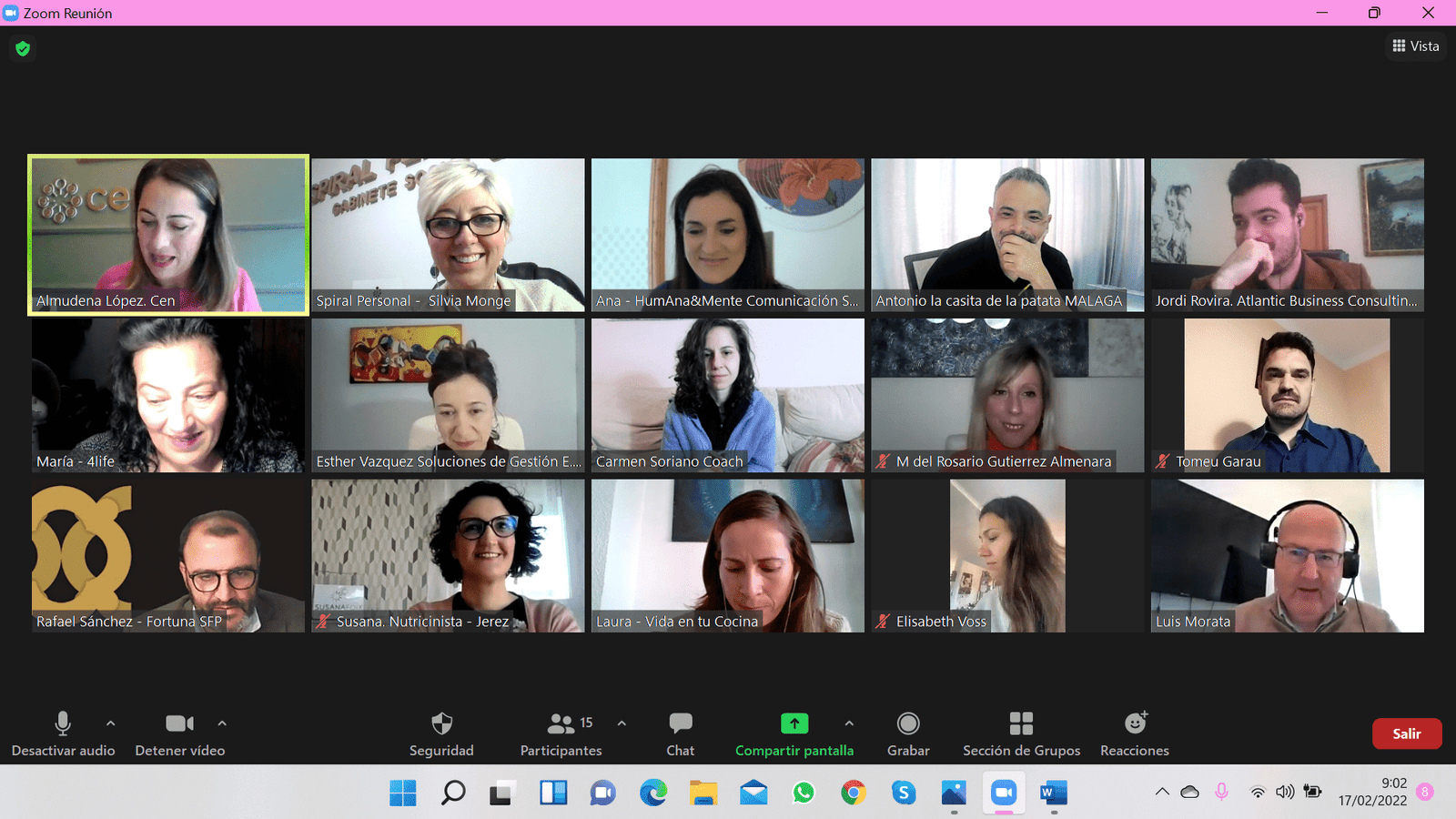Expand the participants options arrow
The height and width of the screenshot is (819, 1456).
622,723
